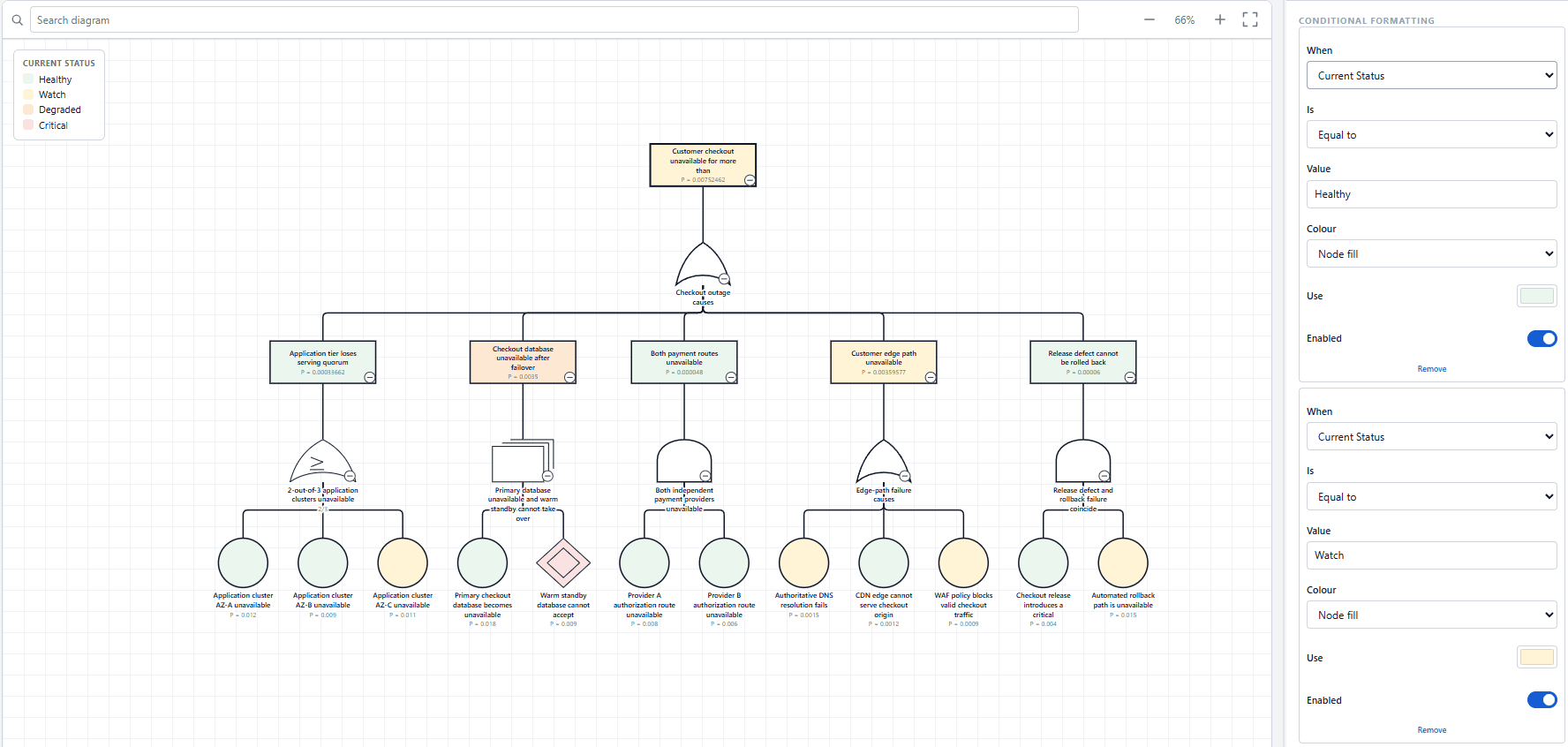Open the Colour dropdown for the Watch rule

(1431, 615)
